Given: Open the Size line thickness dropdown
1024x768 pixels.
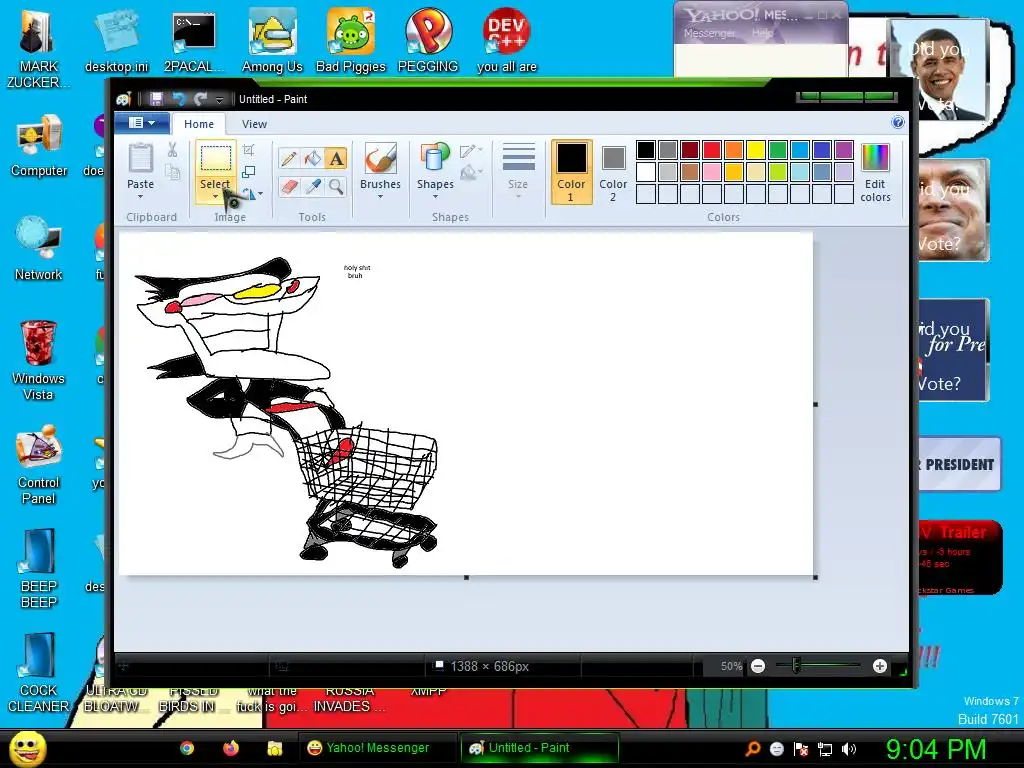Looking at the screenshot, I should click(519, 172).
